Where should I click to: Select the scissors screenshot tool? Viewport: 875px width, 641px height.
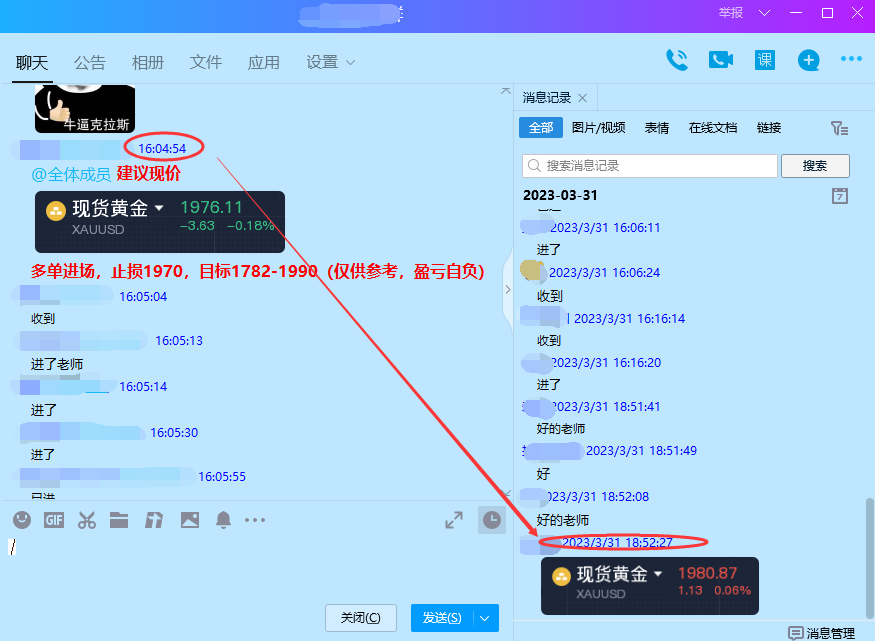click(86, 520)
